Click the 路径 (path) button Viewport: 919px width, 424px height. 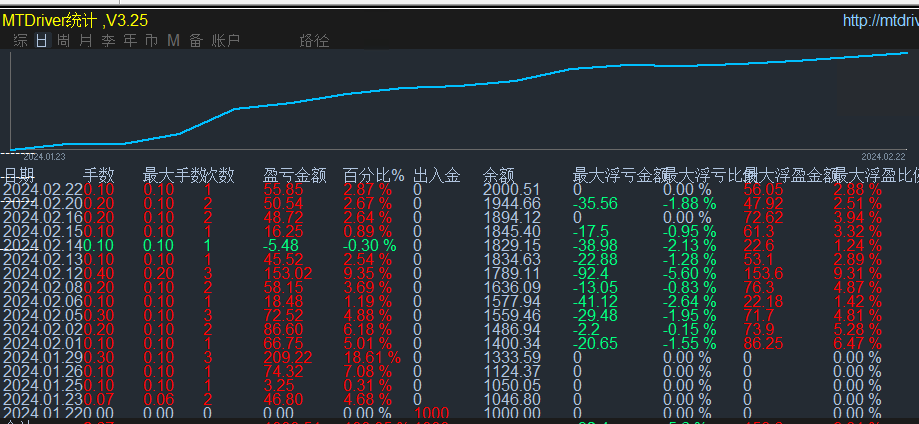[314, 40]
